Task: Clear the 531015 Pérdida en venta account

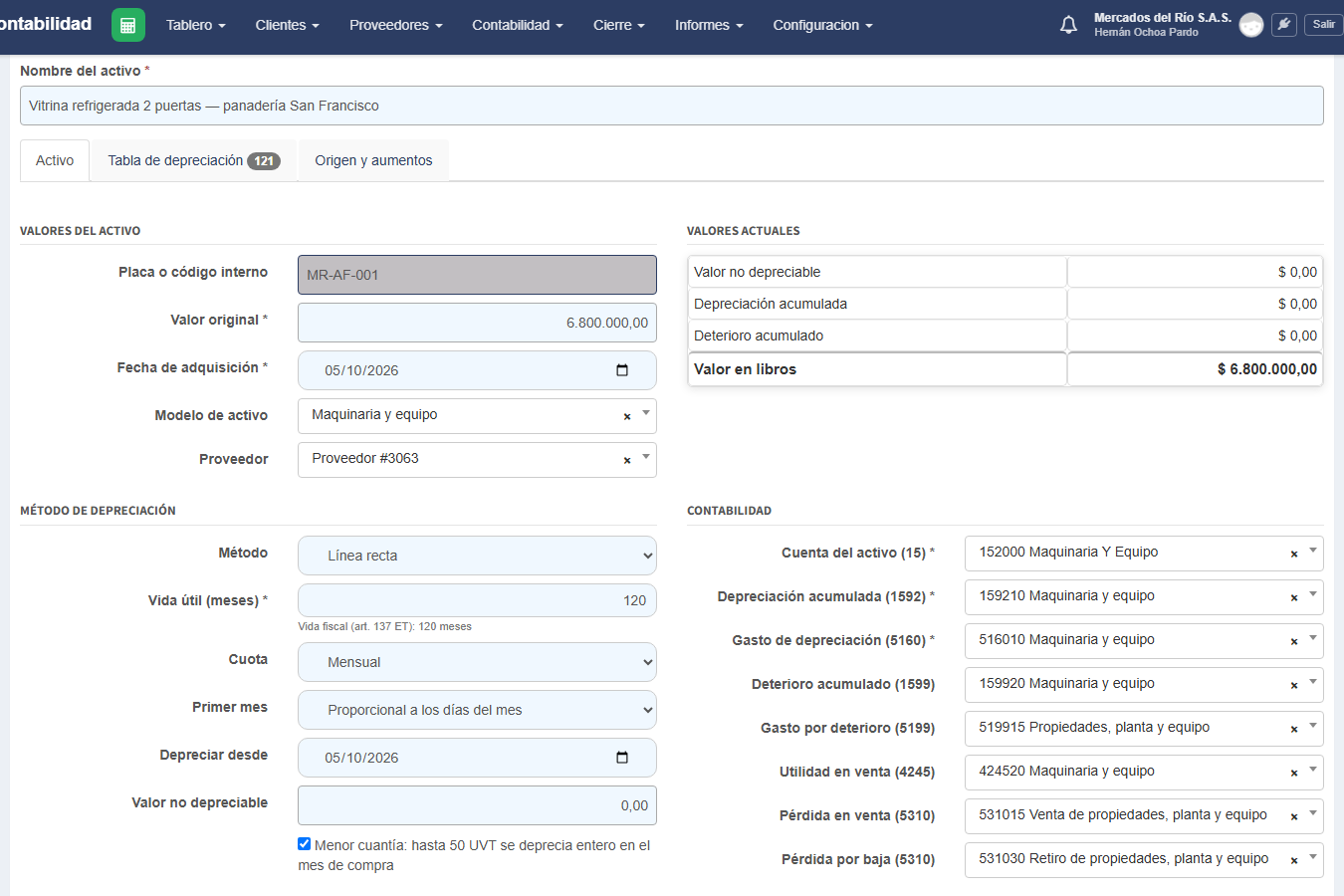Action: click(1294, 817)
